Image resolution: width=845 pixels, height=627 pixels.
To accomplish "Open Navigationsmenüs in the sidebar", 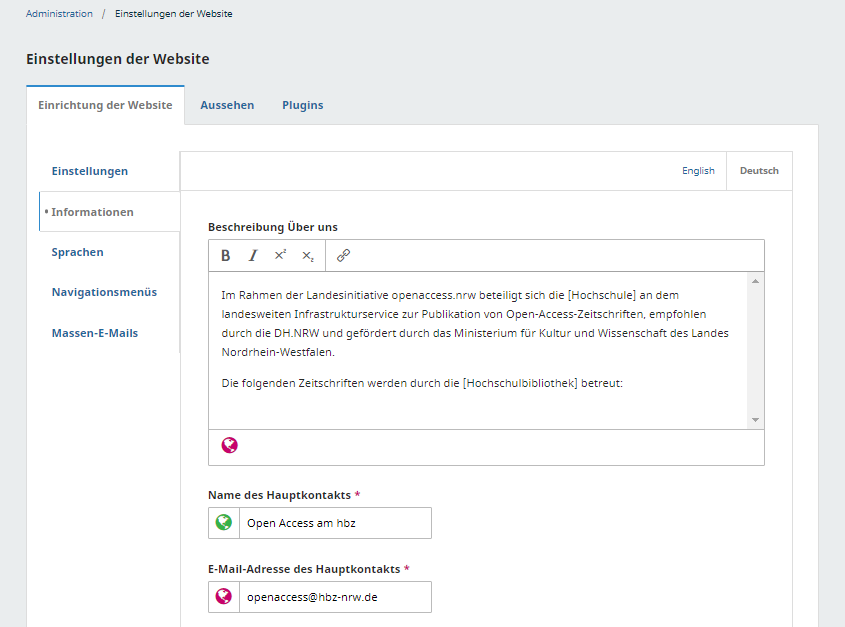I will click(x=104, y=292).
